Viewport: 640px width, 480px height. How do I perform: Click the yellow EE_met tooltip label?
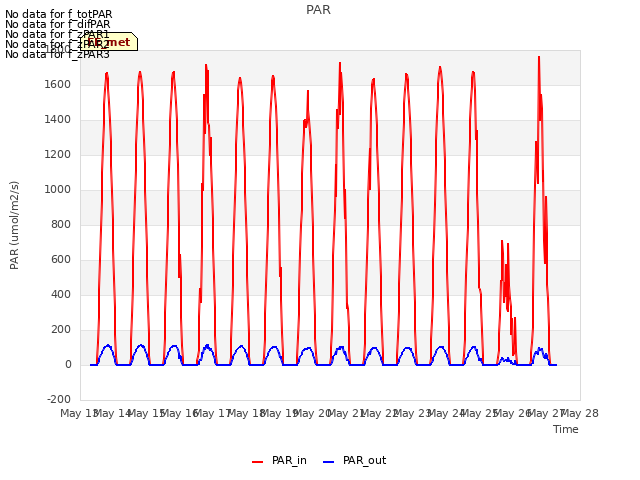109,42
